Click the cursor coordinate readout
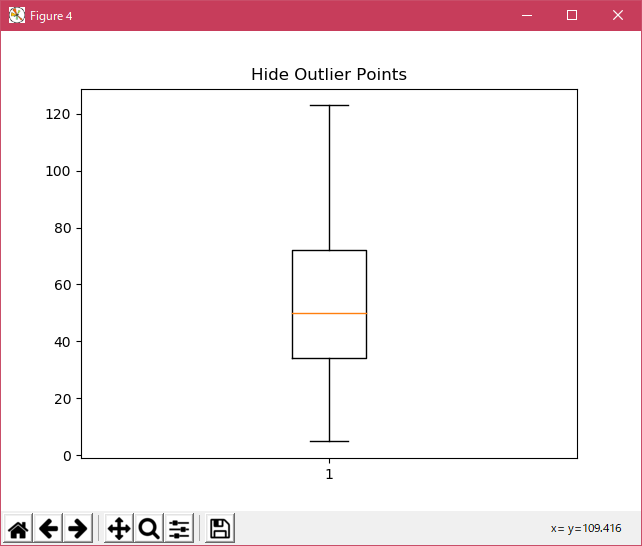The height and width of the screenshot is (546, 642). pyautogui.click(x=586, y=528)
